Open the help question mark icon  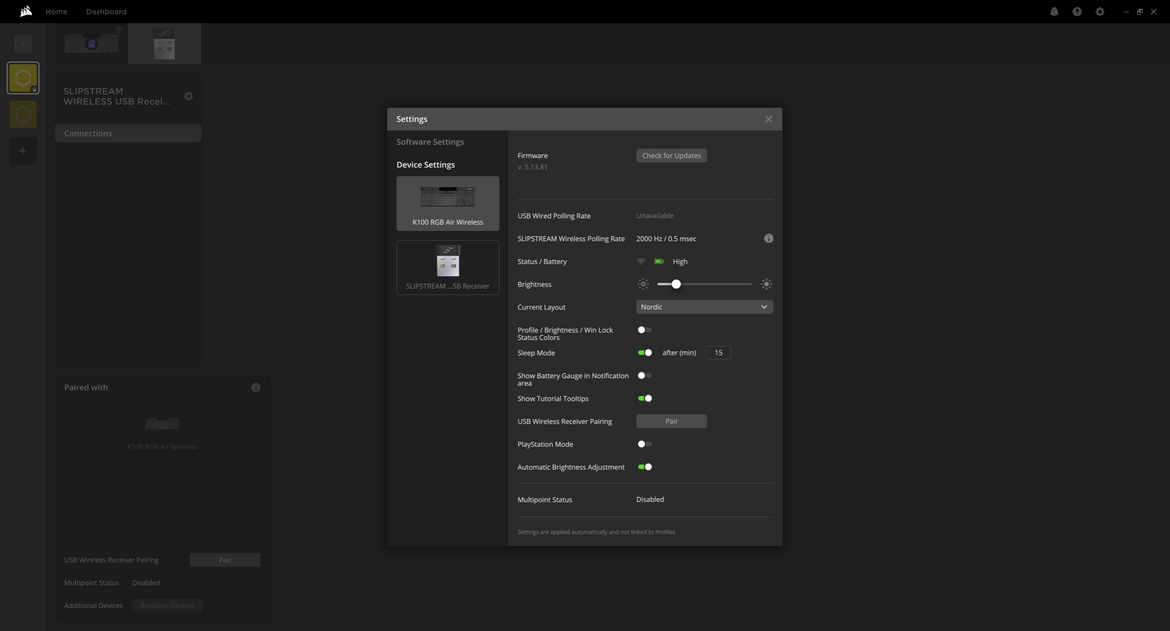(x=1077, y=12)
